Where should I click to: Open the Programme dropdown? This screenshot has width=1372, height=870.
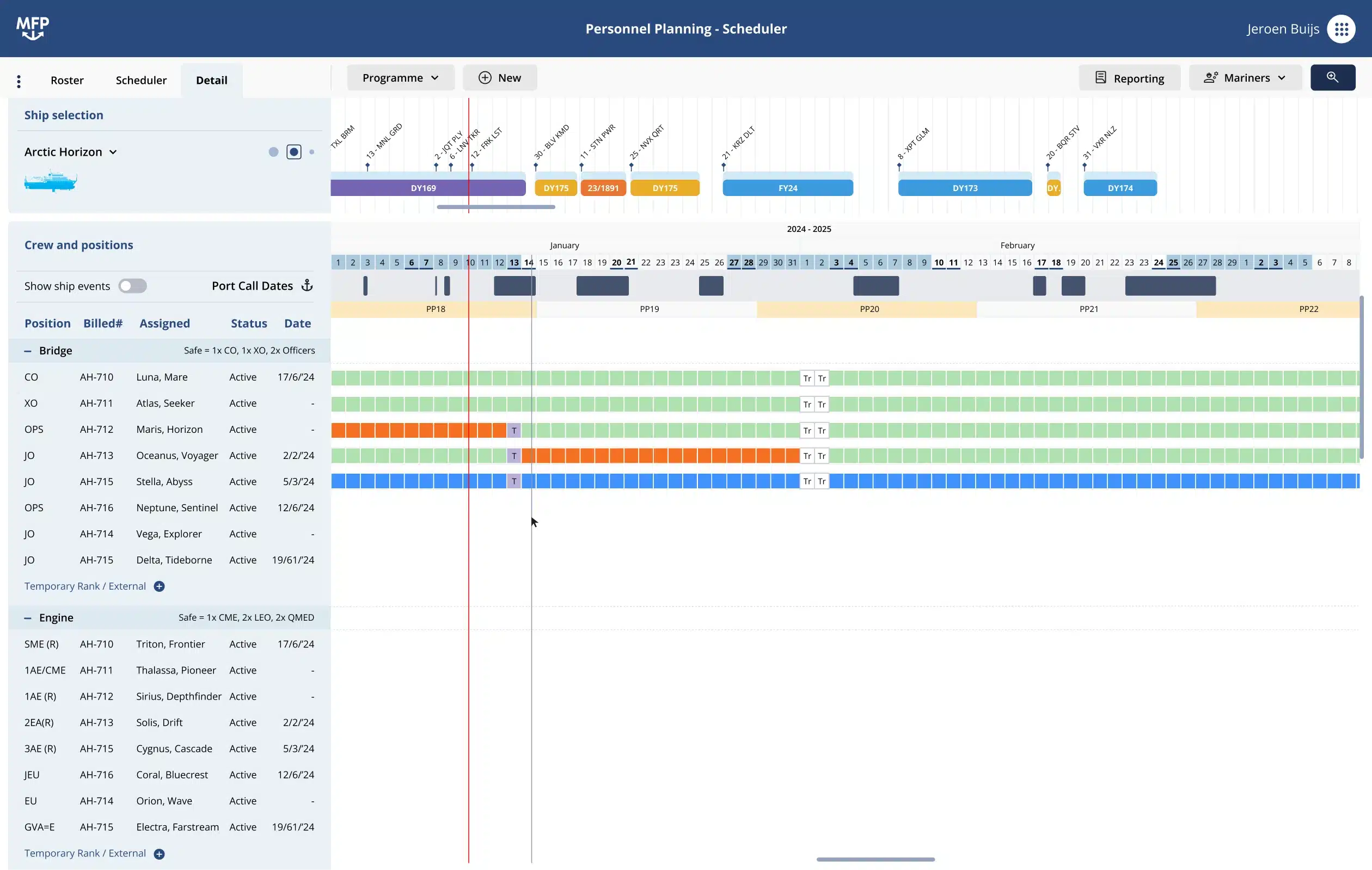click(401, 77)
